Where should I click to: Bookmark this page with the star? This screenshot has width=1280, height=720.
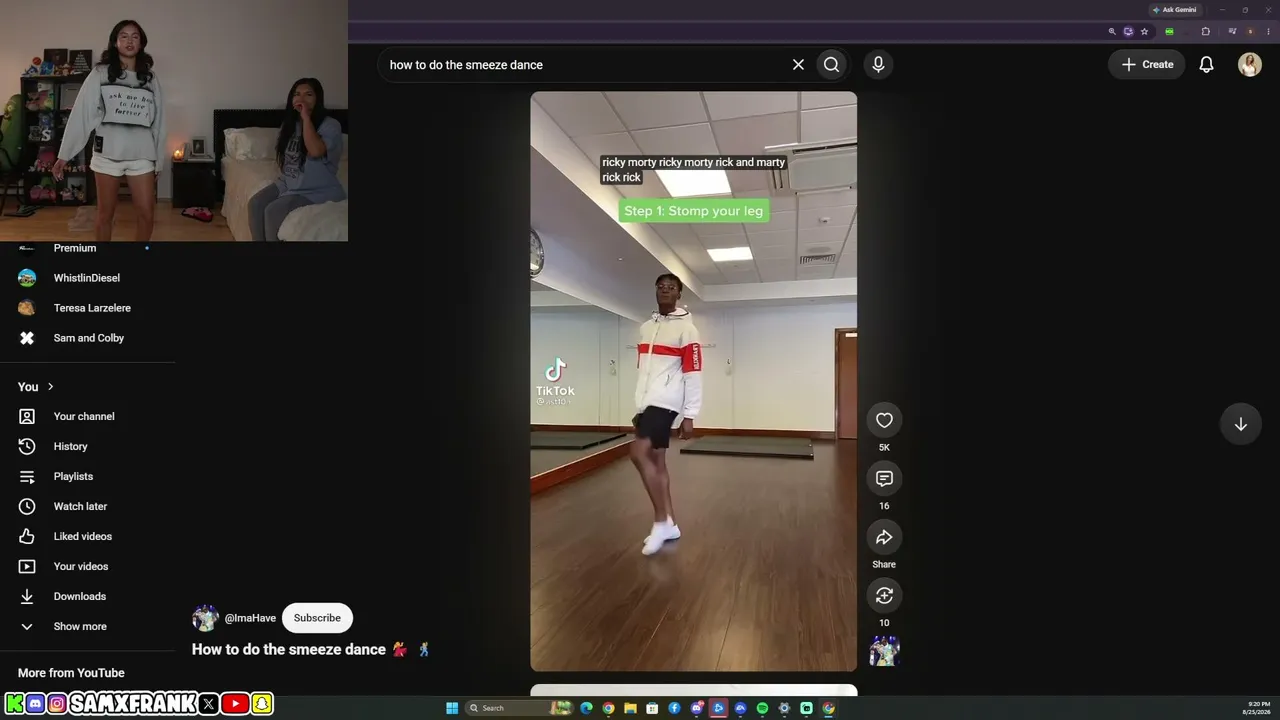(1144, 31)
